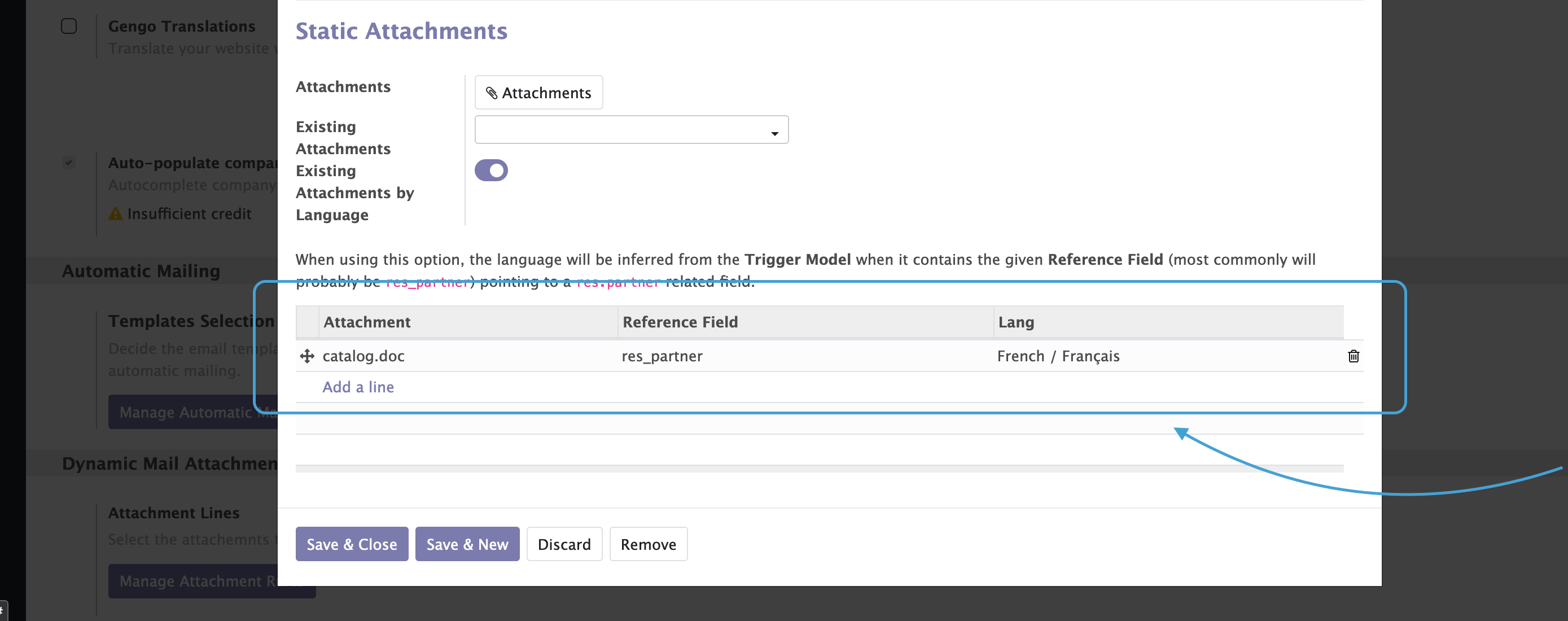Viewport: 1568px width, 621px height.
Task: Click the Insufficient credit warning icon
Action: 115,215
